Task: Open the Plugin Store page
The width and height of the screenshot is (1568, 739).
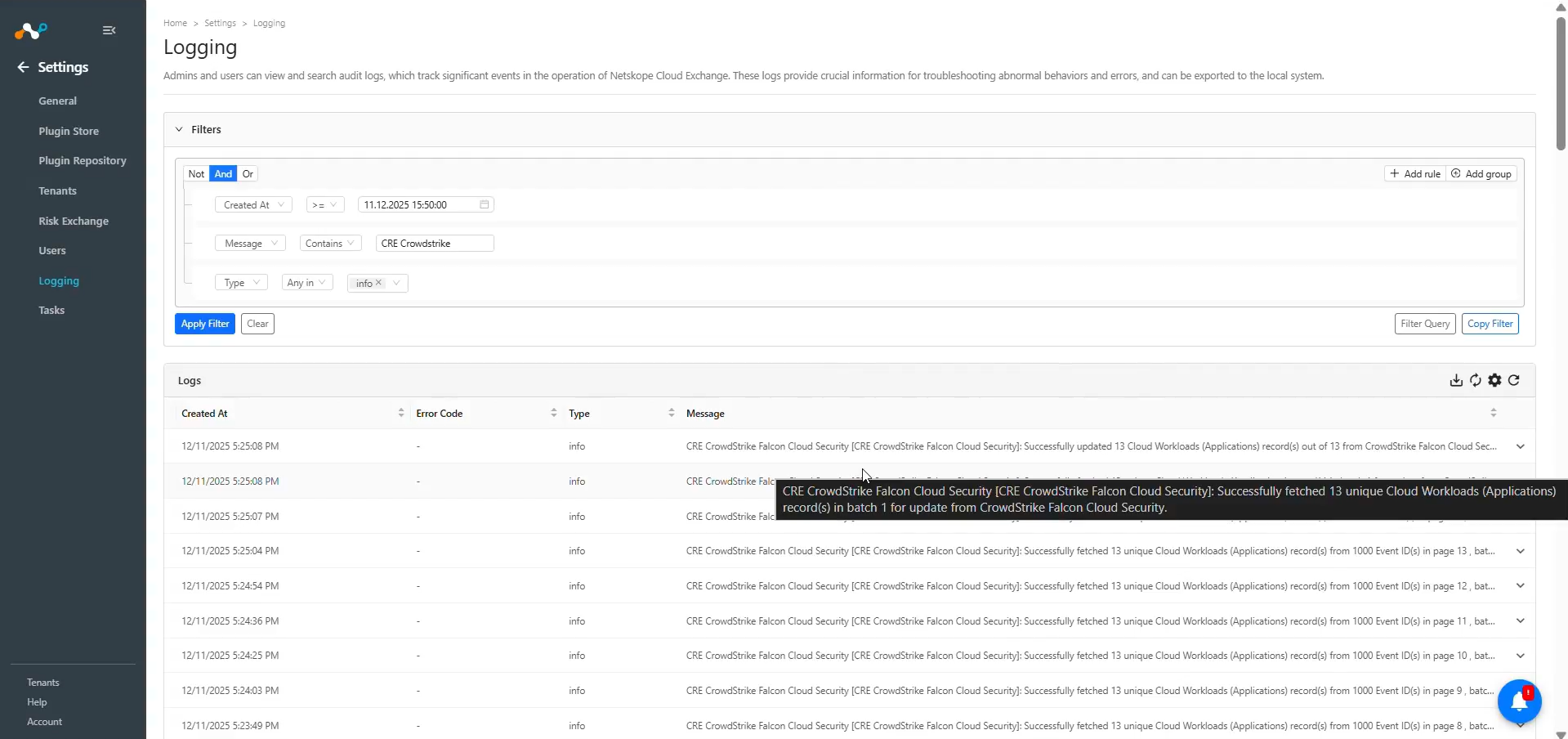Action: coord(69,131)
